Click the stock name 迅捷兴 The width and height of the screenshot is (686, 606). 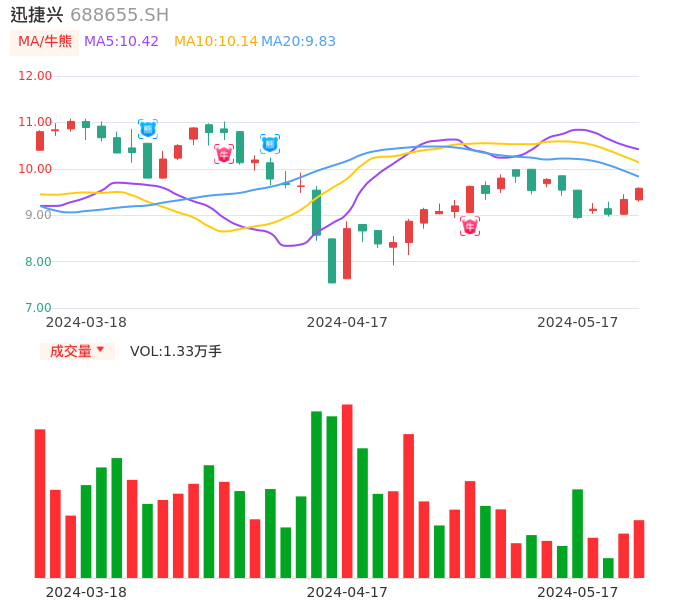[x=37, y=15]
